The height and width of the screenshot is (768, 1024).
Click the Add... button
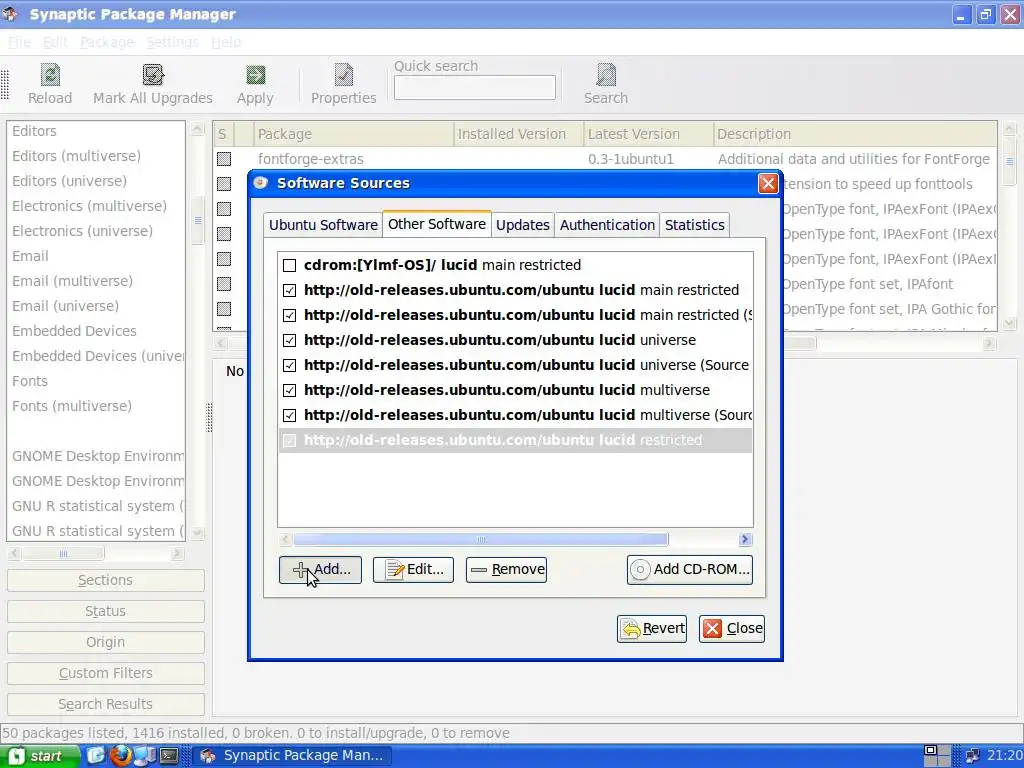point(321,569)
